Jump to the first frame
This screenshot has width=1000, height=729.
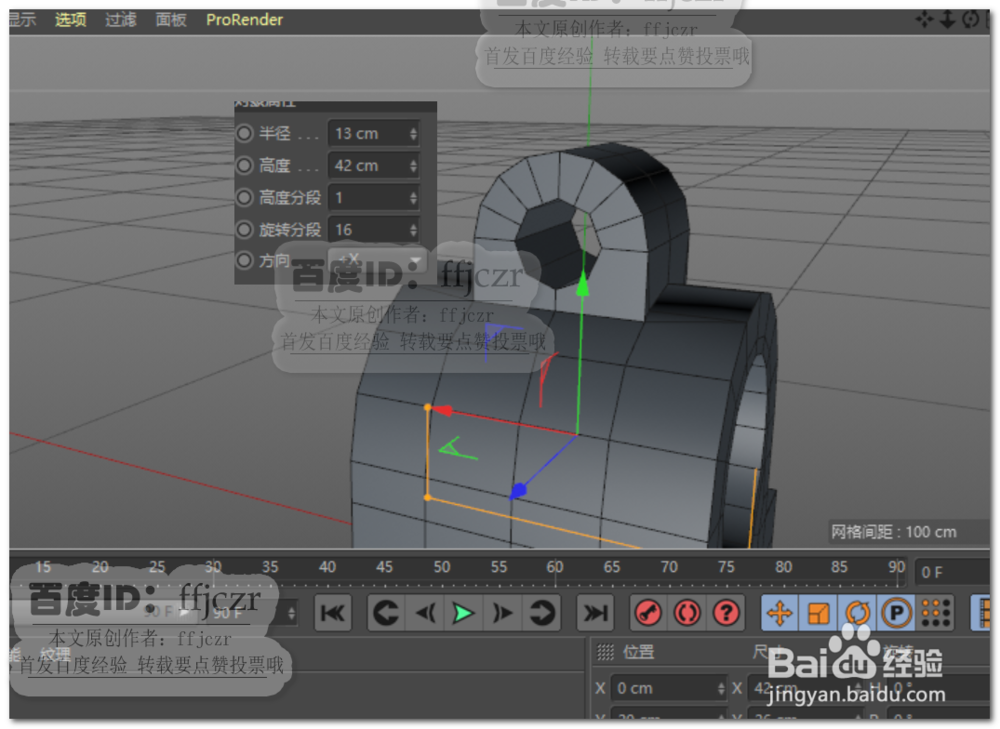point(333,613)
